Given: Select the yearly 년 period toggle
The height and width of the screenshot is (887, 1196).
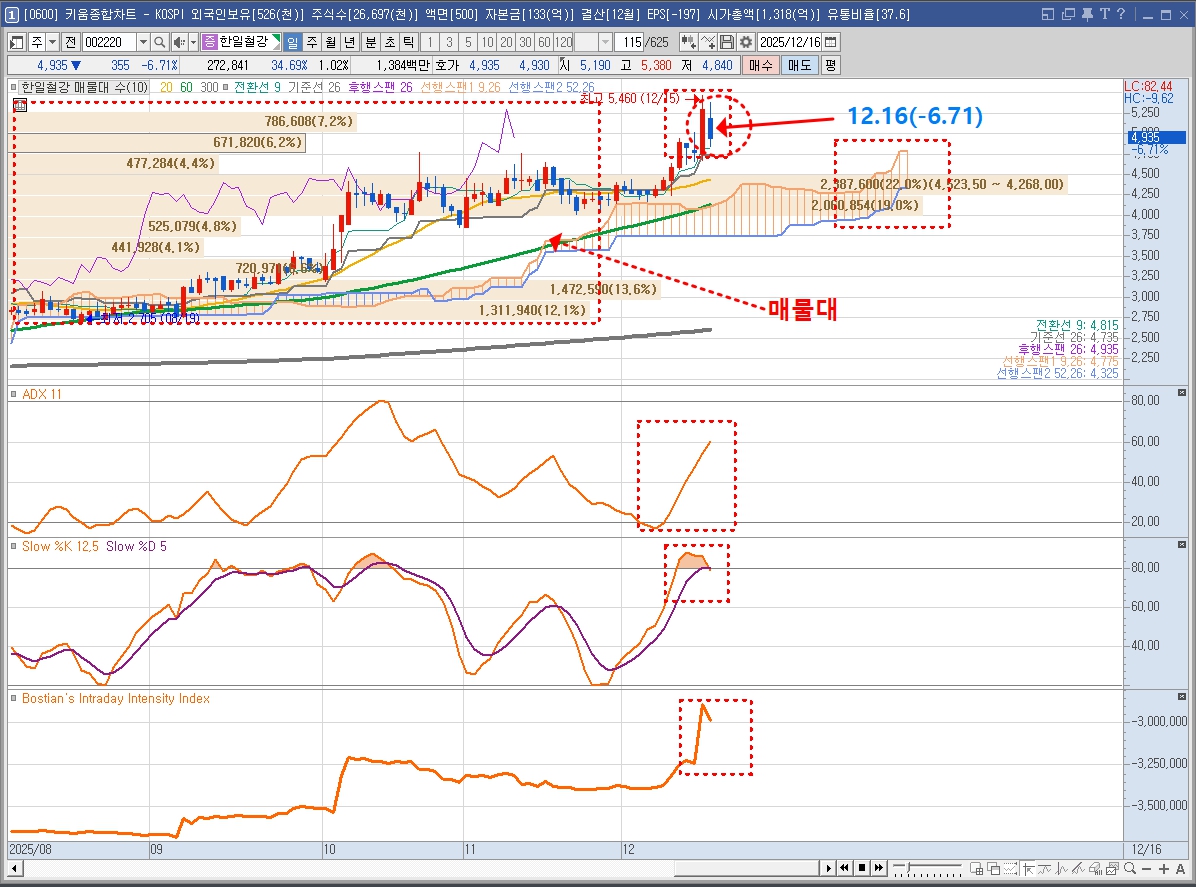Looking at the screenshot, I should click(x=349, y=43).
